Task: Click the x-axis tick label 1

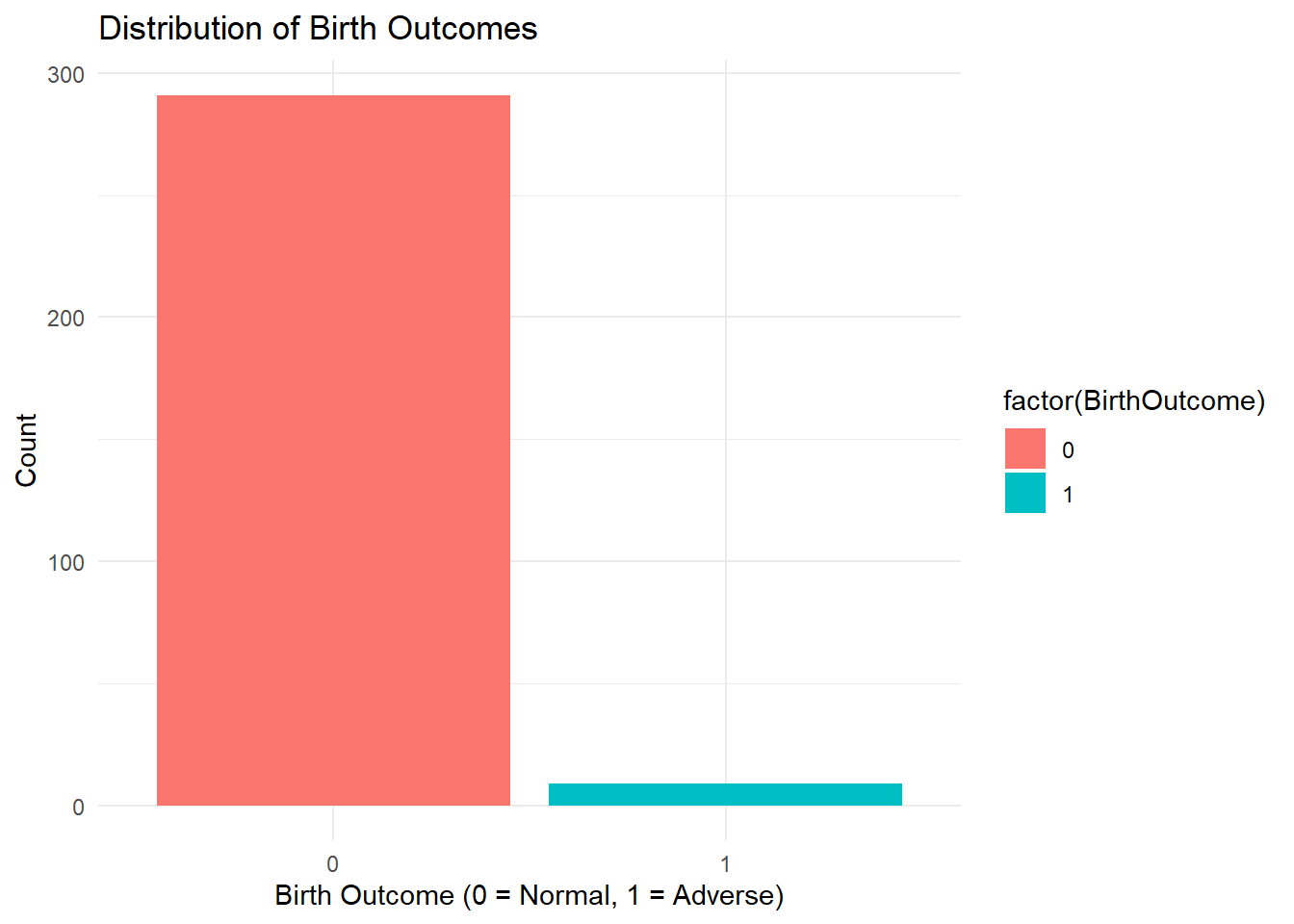Action: point(725,863)
